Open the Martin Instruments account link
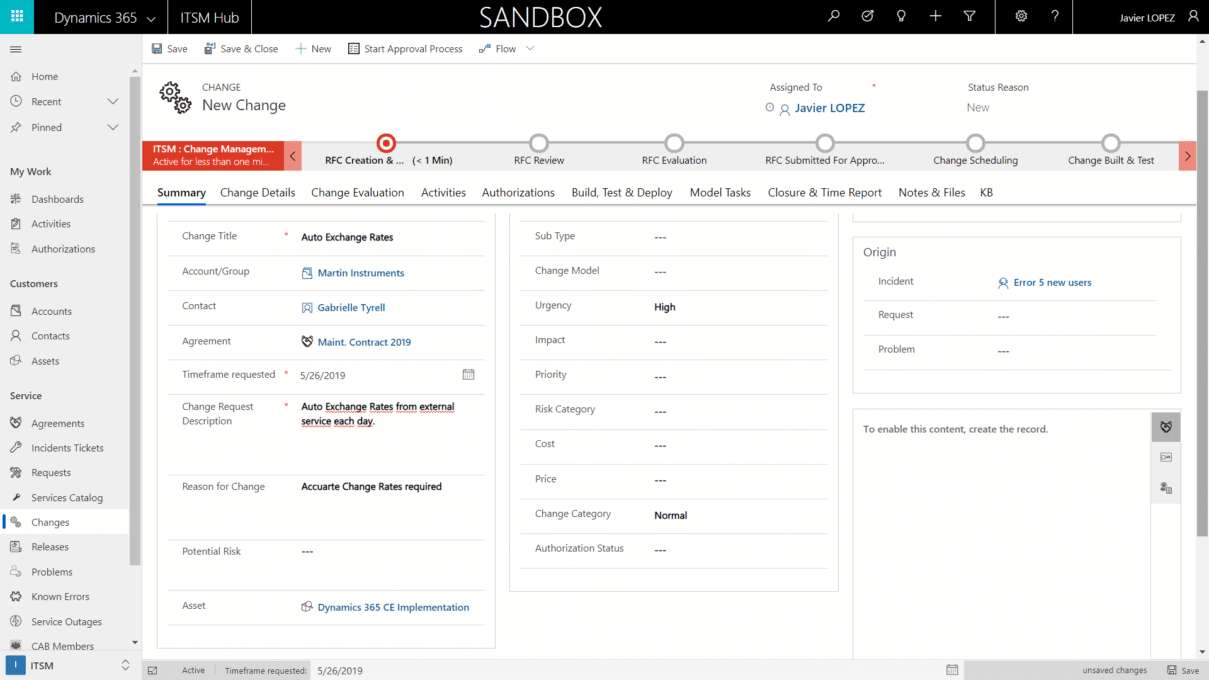Viewport: 1209px width, 680px height. [x=361, y=273]
